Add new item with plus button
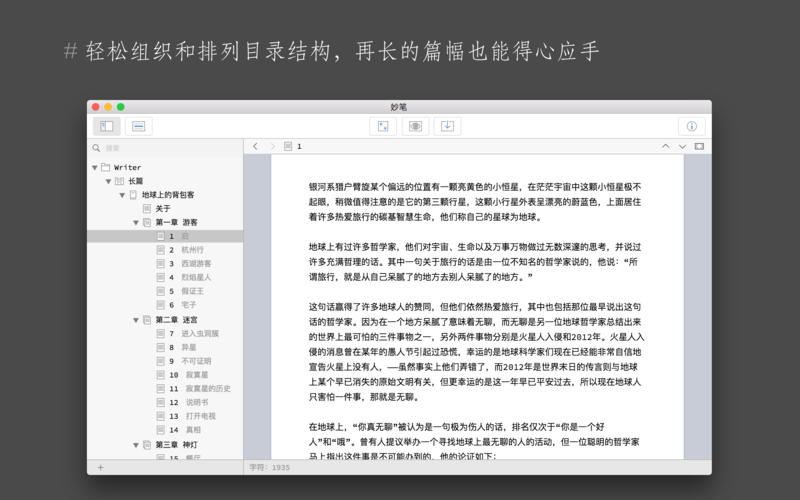The height and width of the screenshot is (500, 800). (x=101, y=467)
